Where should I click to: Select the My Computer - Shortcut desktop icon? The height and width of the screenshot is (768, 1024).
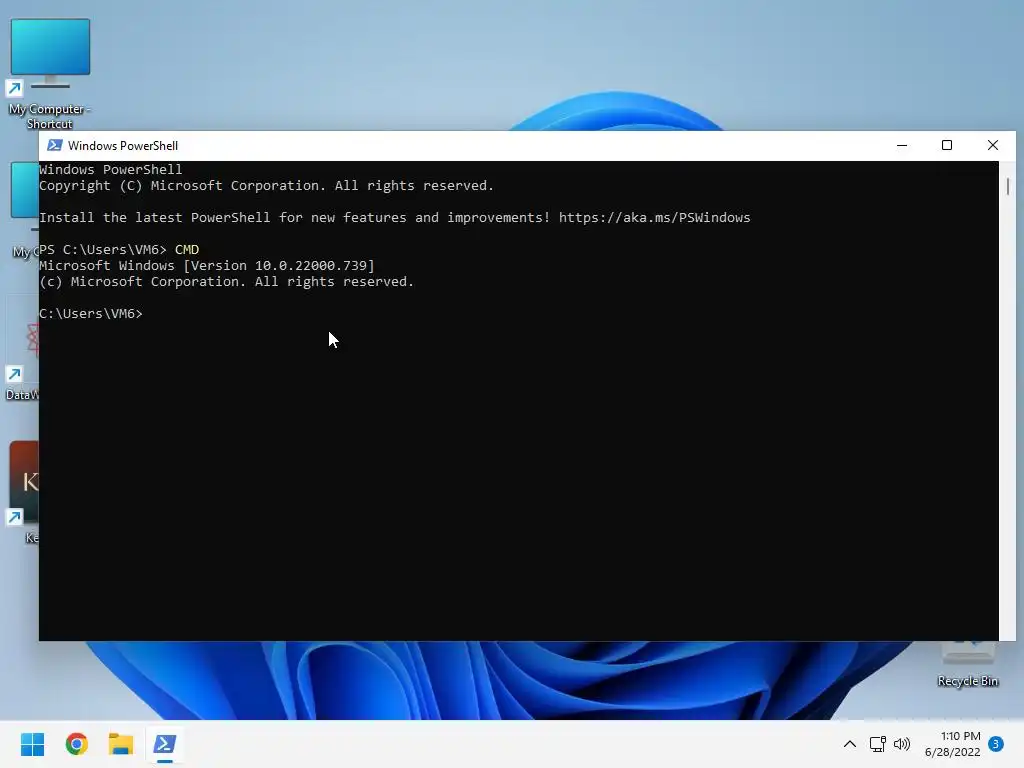pos(50,73)
